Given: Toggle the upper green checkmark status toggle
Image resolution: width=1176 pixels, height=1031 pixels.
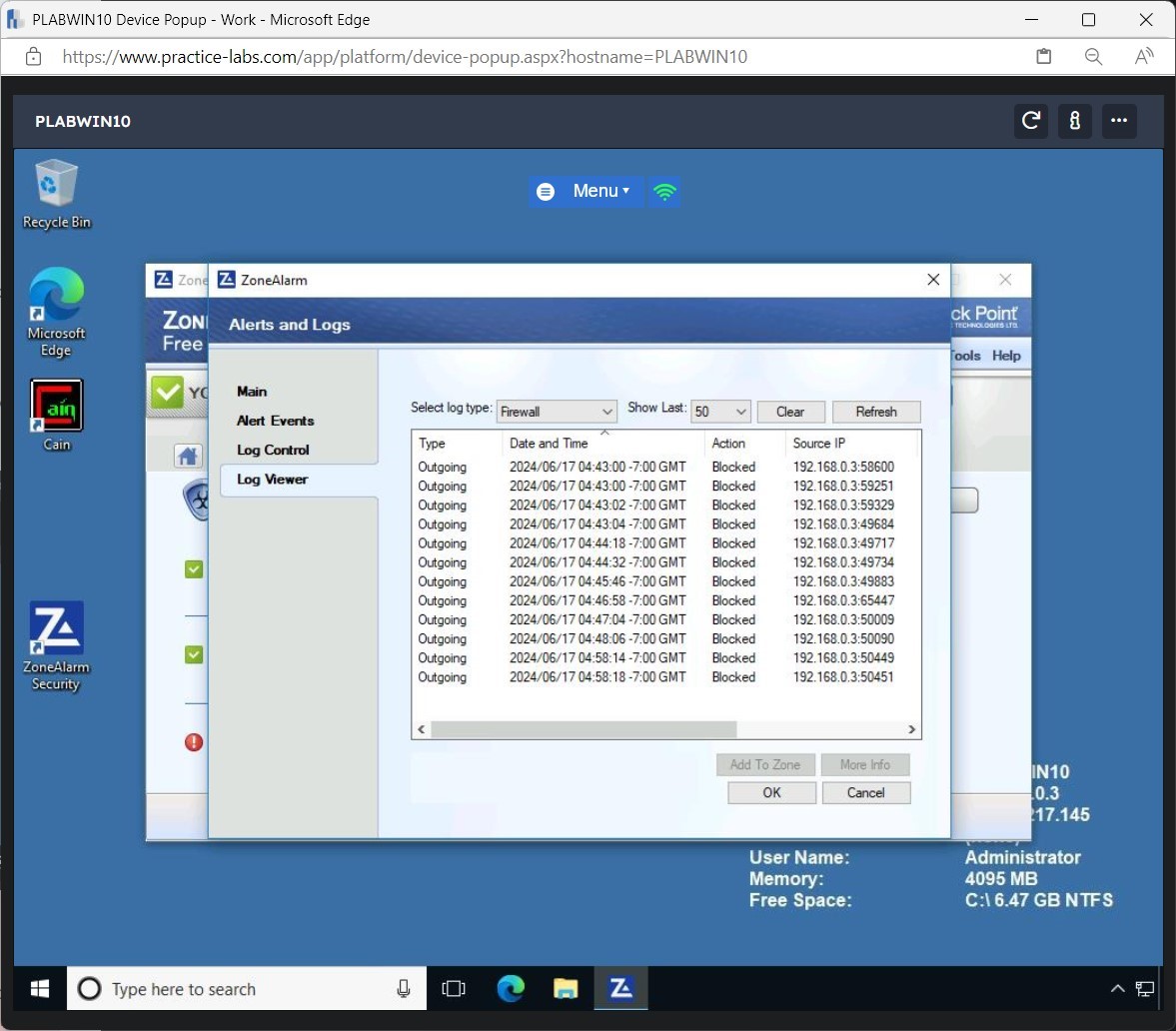Looking at the screenshot, I should [192, 568].
